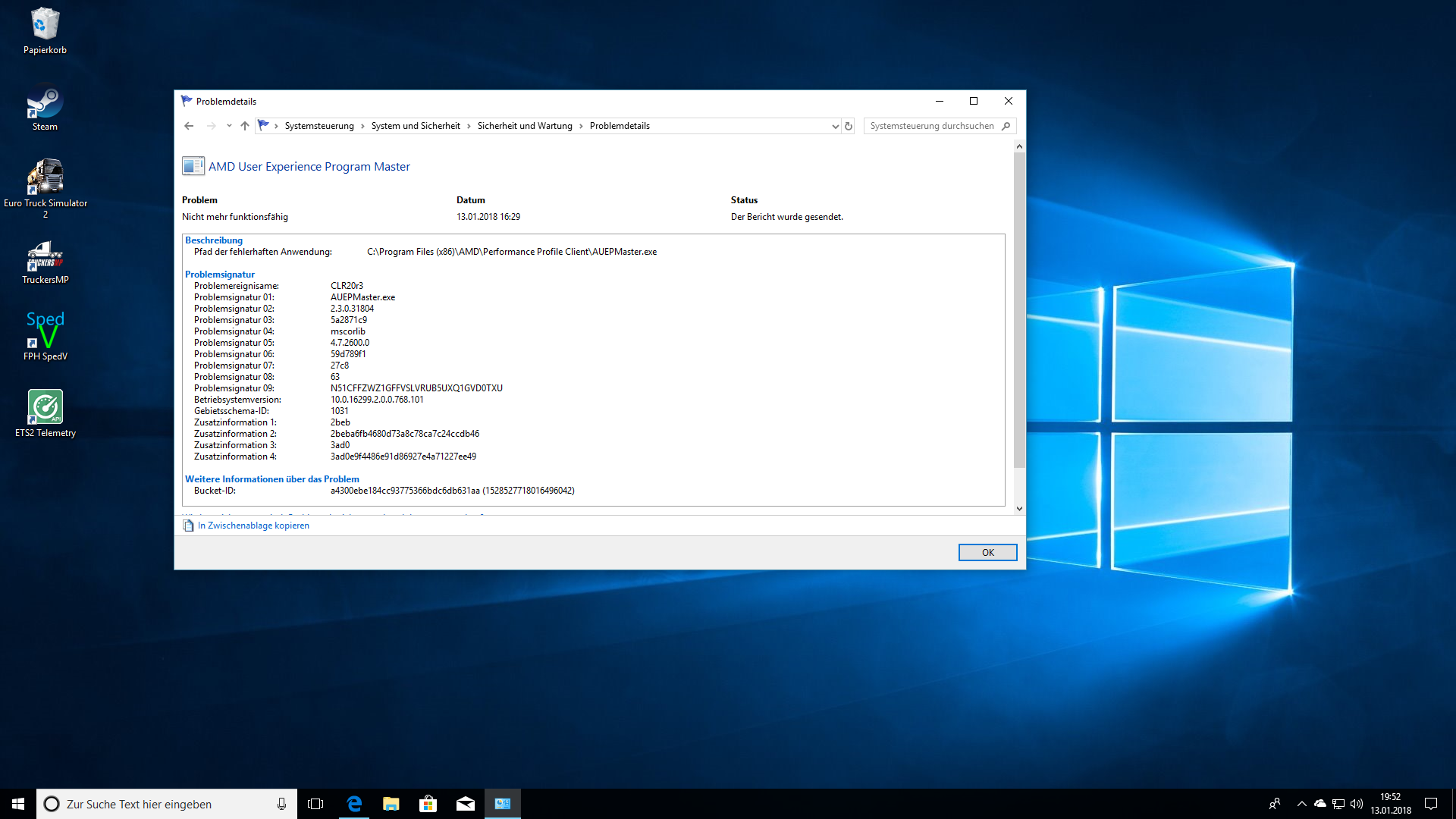The height and width of the screenshot is (819, 1456).
Task: Open Microsoft Store from taskbar
Action: click(428, 804)
